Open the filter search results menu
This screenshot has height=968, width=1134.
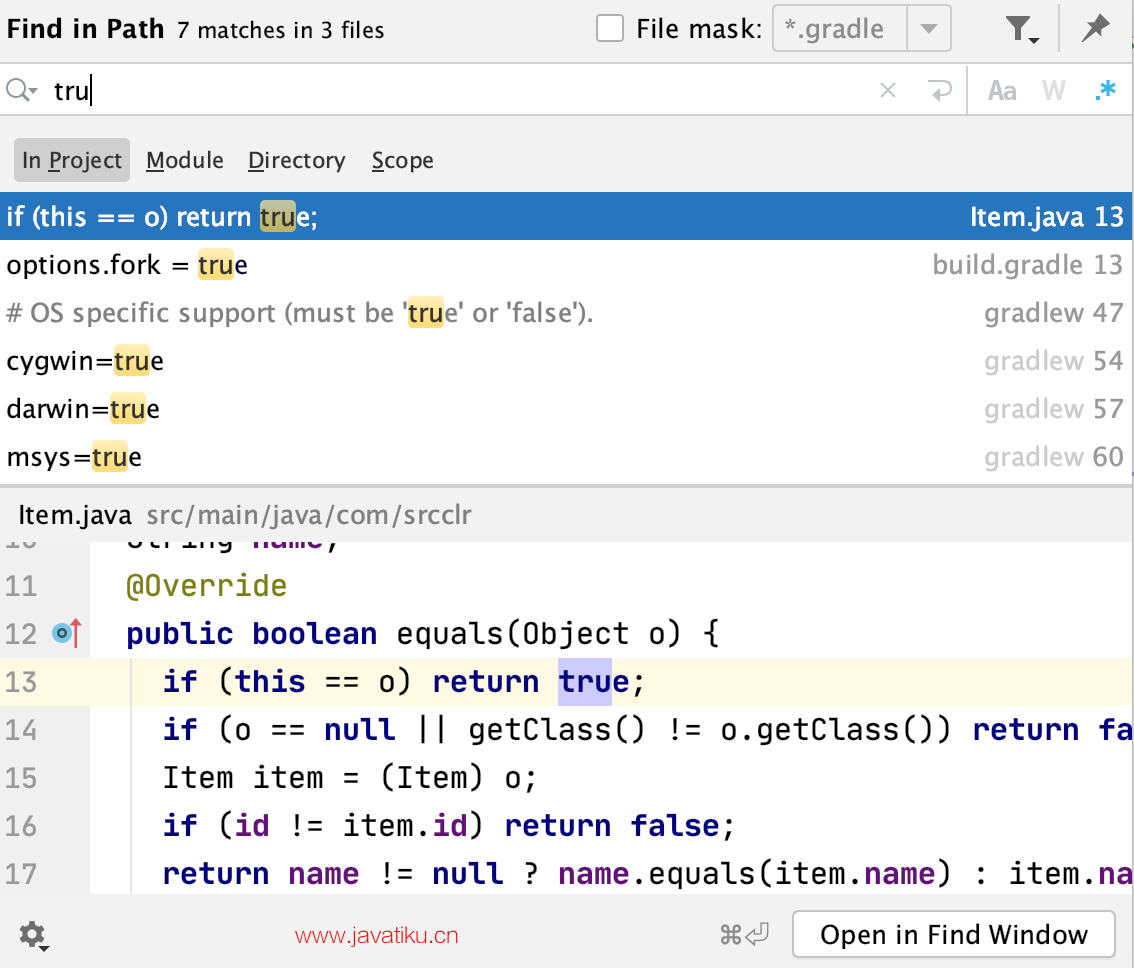[x=1021, y=30]
